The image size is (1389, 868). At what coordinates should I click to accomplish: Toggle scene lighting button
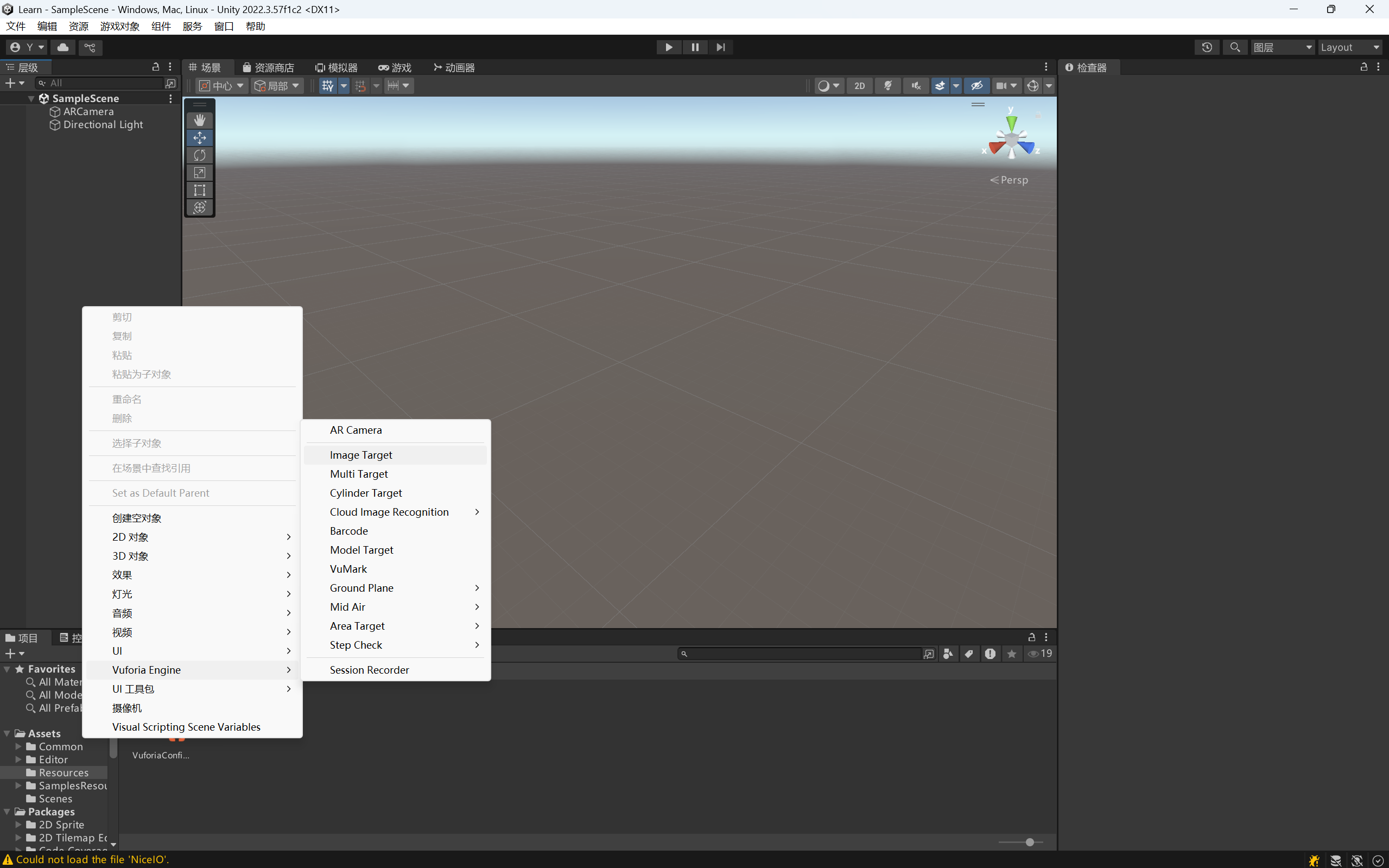(x=887, y=86)
